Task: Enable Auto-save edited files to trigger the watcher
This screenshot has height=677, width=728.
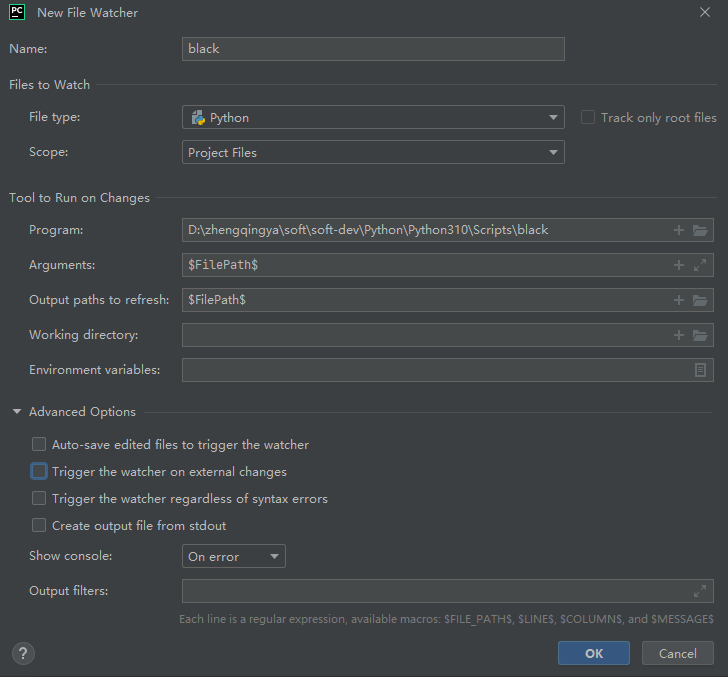Action: click(39, 444)
